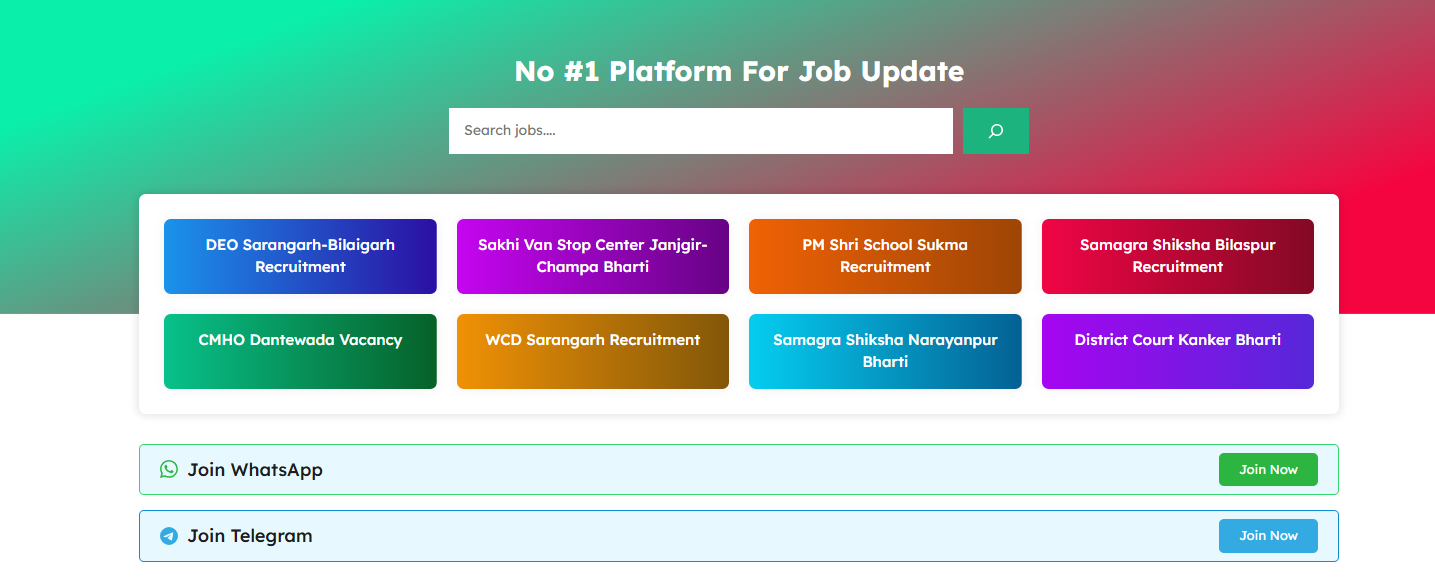Click the Join WhatsApp text label

(255, 470)
